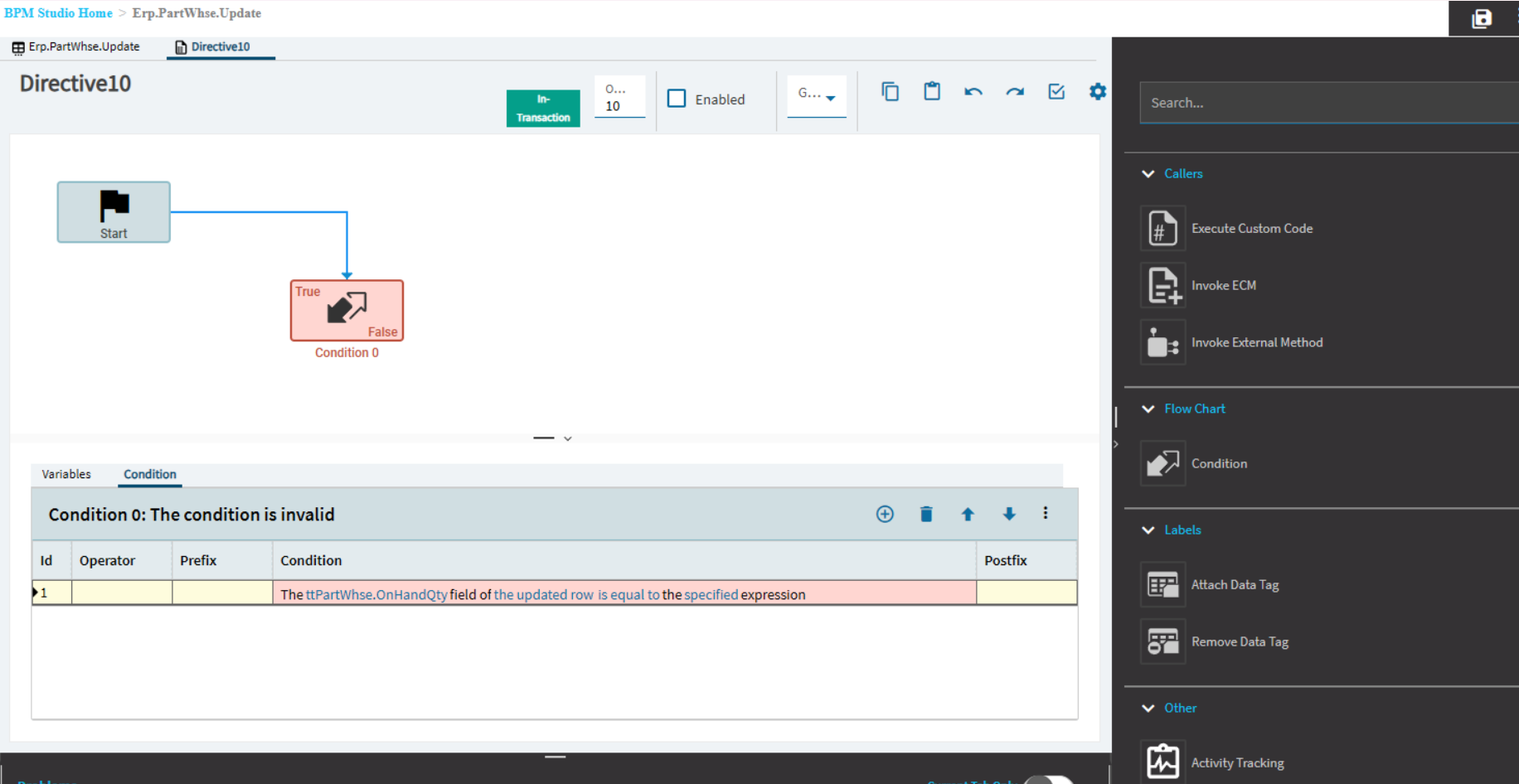
Task: Click the BPM Studio Home breadcrumb link
Action: [58, 13]
